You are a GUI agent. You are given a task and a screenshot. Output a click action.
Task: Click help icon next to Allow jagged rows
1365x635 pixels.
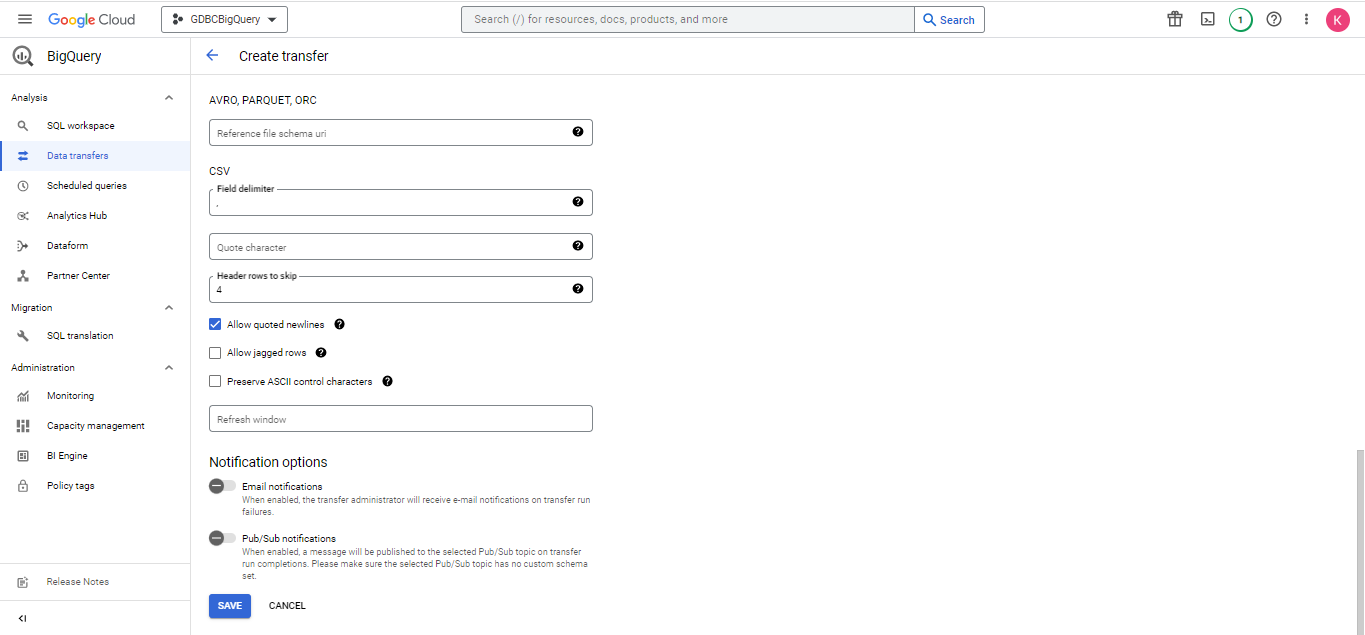pyautogui.click(x=321, y=353)
